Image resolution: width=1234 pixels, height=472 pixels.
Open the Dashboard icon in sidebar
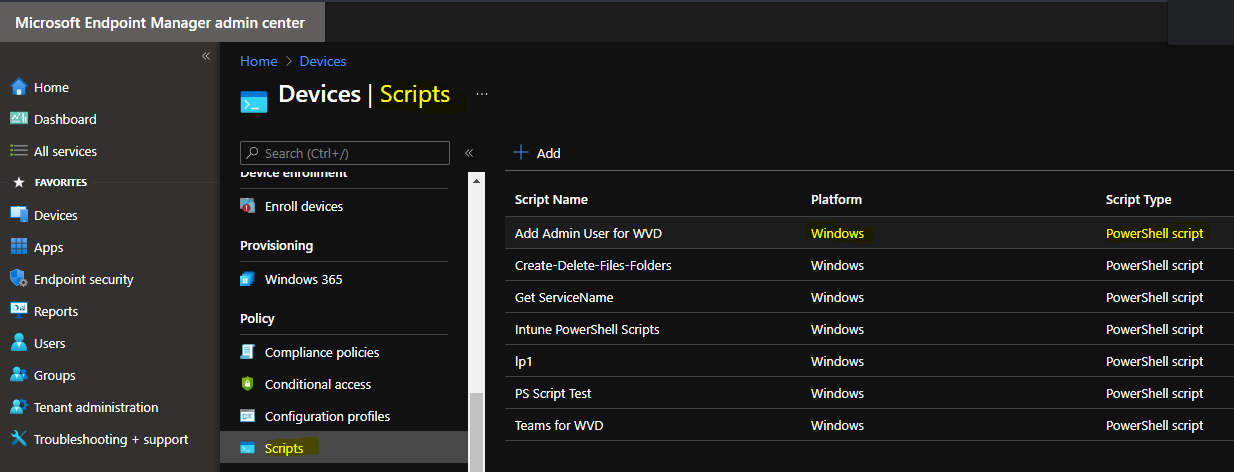tap(18, 119)
